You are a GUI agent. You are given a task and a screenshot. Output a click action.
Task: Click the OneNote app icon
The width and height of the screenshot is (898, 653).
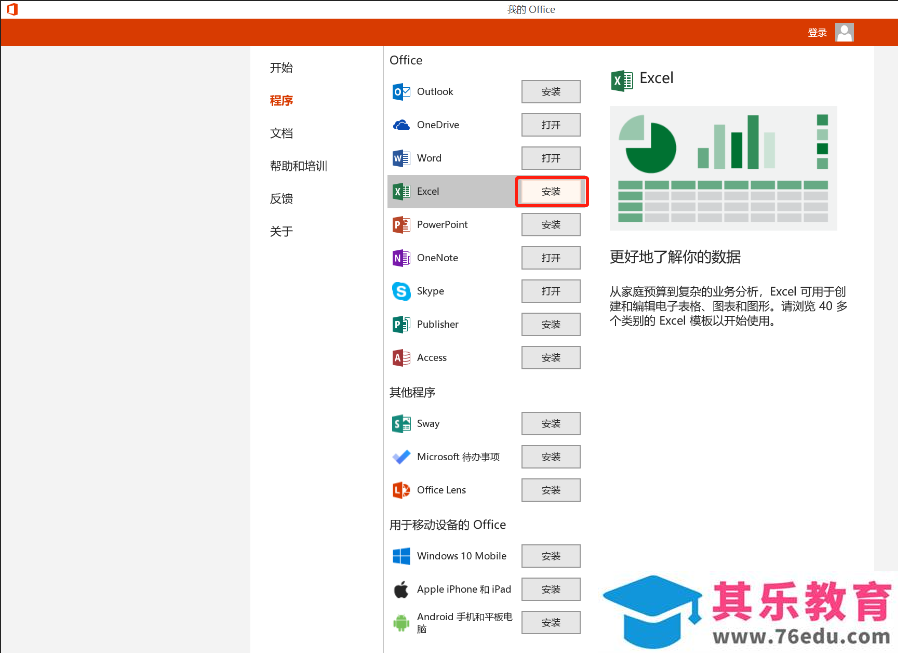point(401,258)
